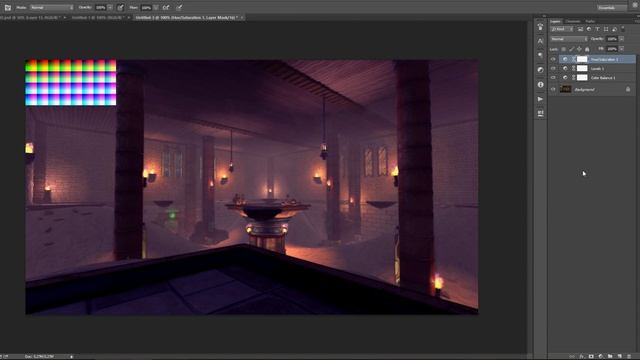640x360 pixels.
Task: Create a new group folder icon
Action: coord(610,356)
